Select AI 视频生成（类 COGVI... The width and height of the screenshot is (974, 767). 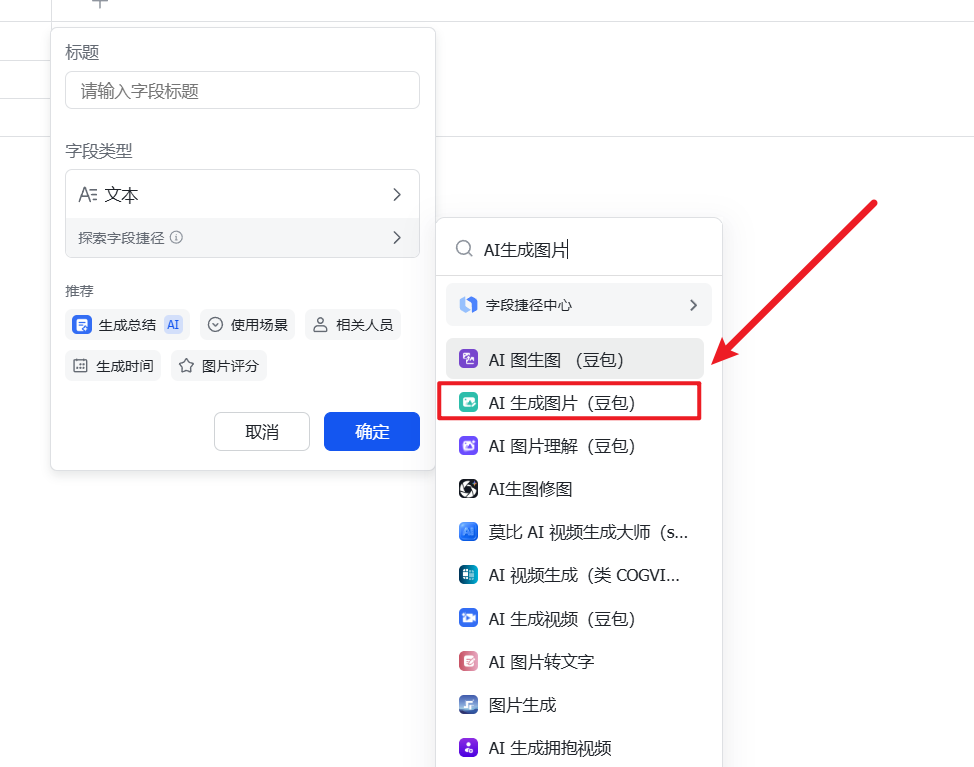click(575, 575)
